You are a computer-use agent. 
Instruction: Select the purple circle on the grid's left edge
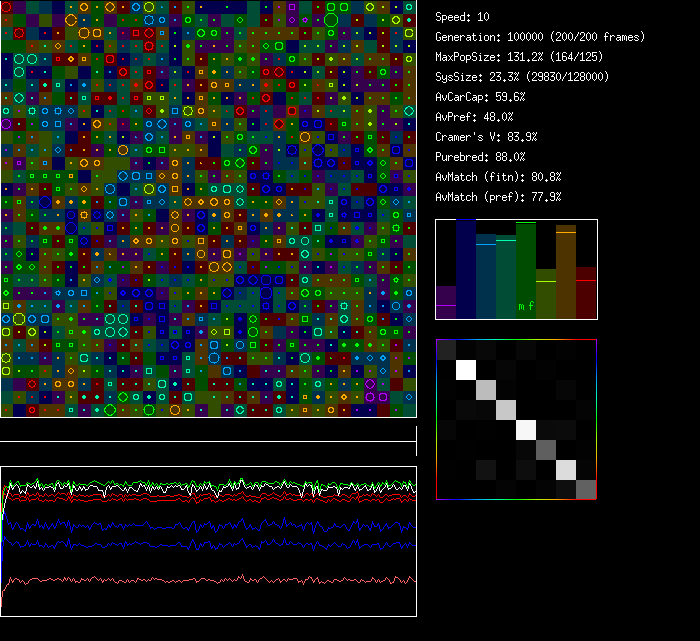6,124
